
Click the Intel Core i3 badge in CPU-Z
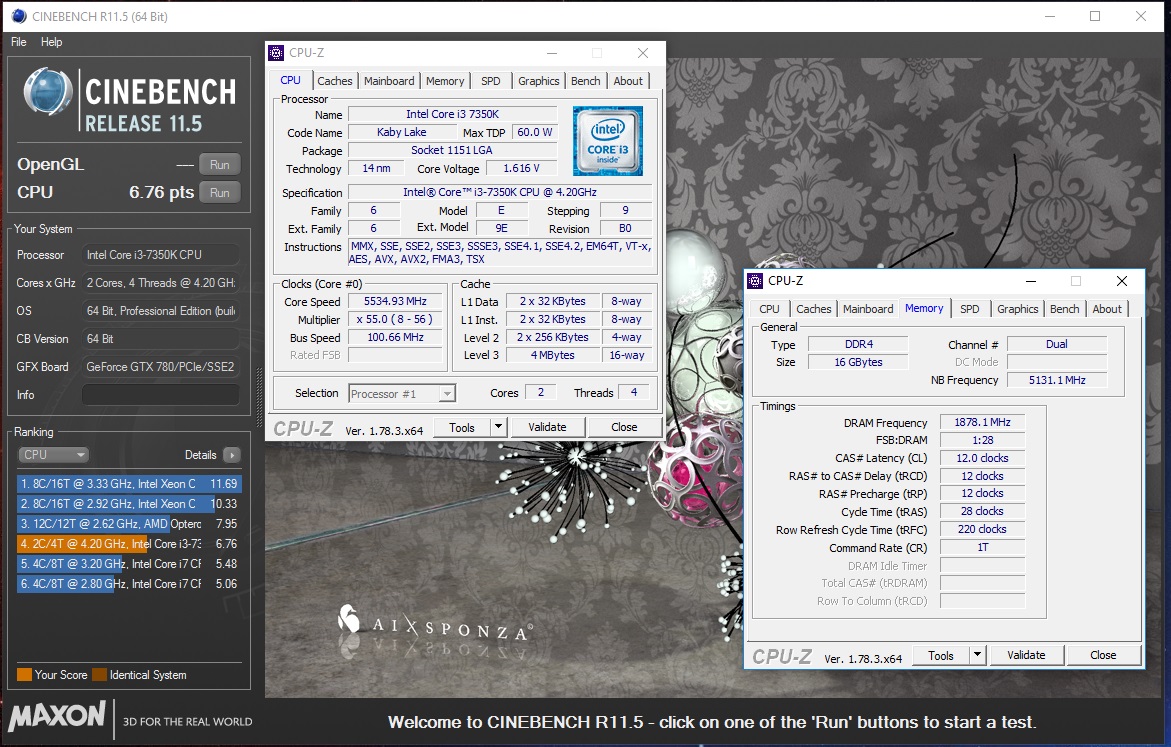point(607,141)
